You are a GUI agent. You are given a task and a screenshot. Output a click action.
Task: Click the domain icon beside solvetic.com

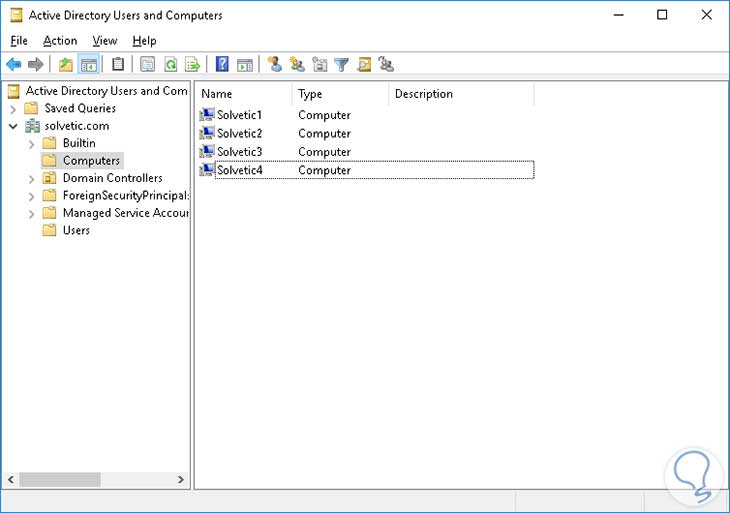(32, 126)
